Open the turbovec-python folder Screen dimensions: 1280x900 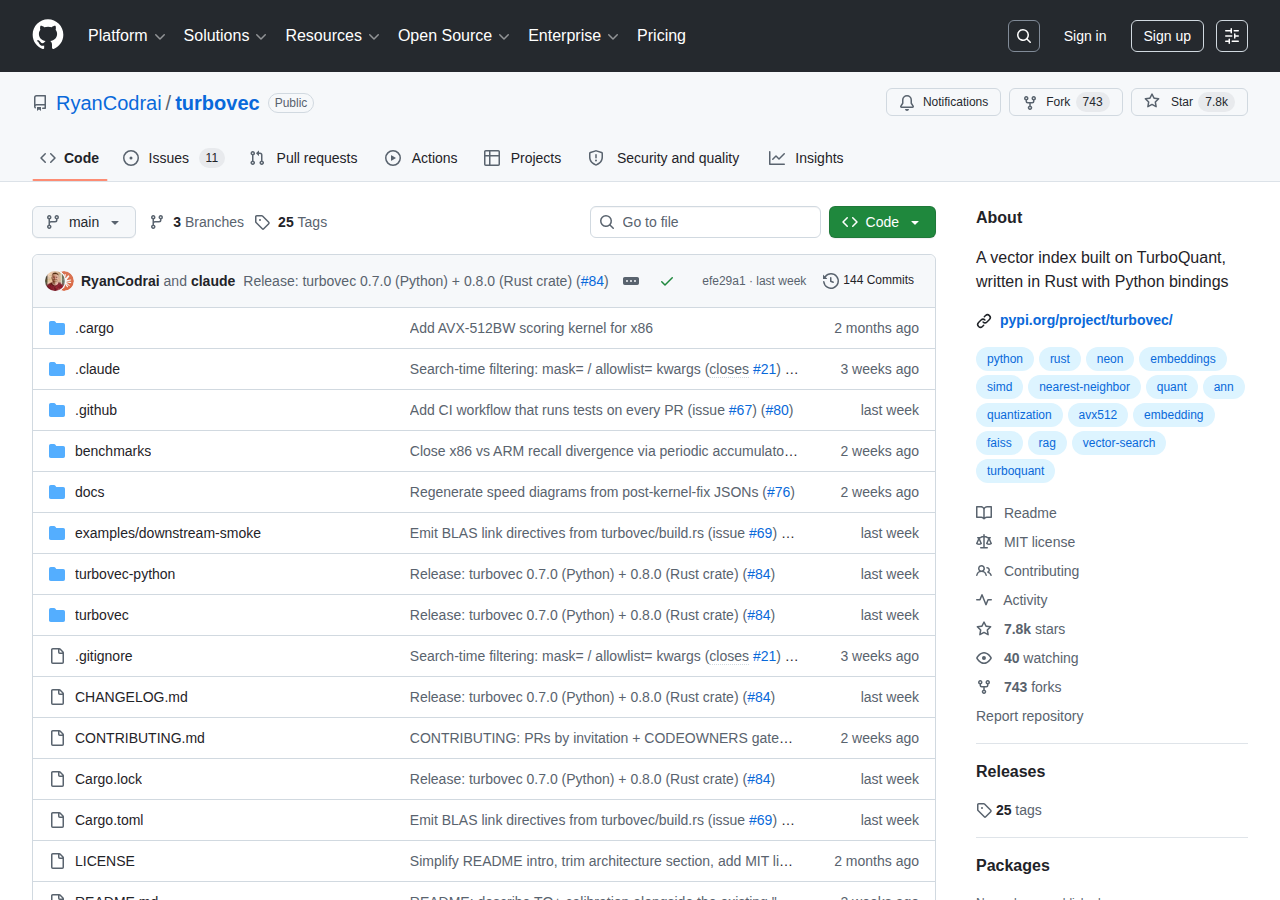(x=125, y=574)
